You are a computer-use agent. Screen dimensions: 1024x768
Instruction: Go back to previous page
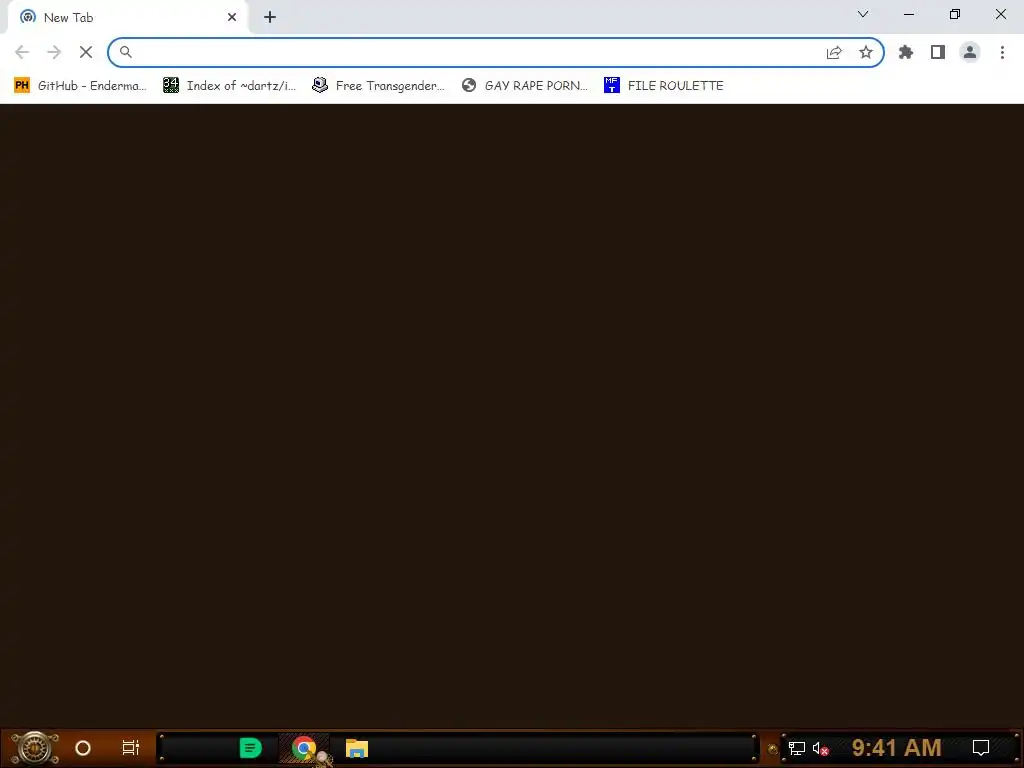point(22,52)
